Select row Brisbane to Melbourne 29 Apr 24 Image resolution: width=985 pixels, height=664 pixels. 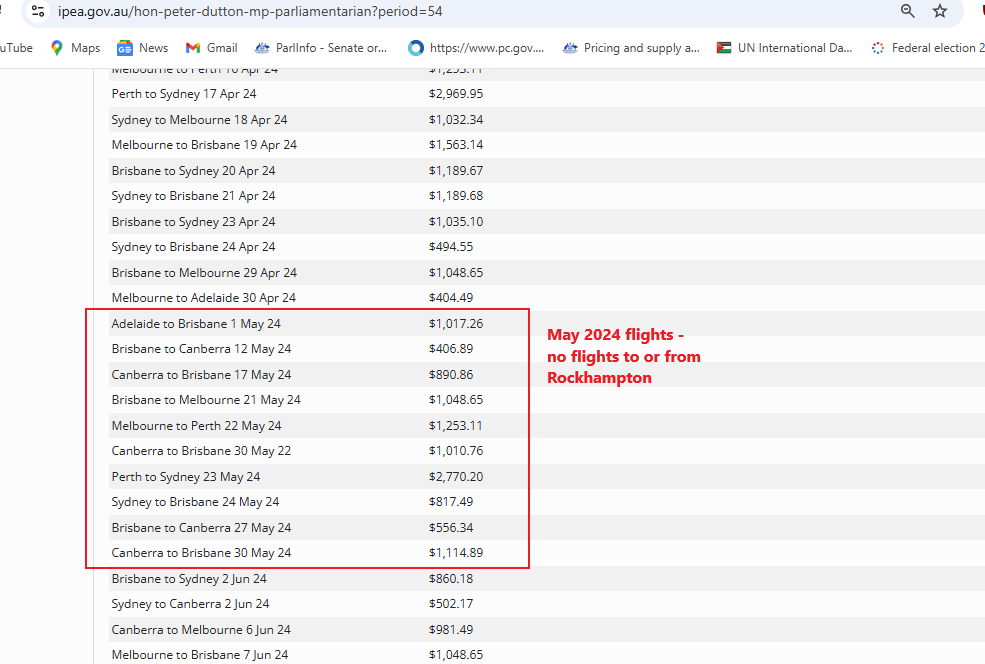[x=547, y=272]
